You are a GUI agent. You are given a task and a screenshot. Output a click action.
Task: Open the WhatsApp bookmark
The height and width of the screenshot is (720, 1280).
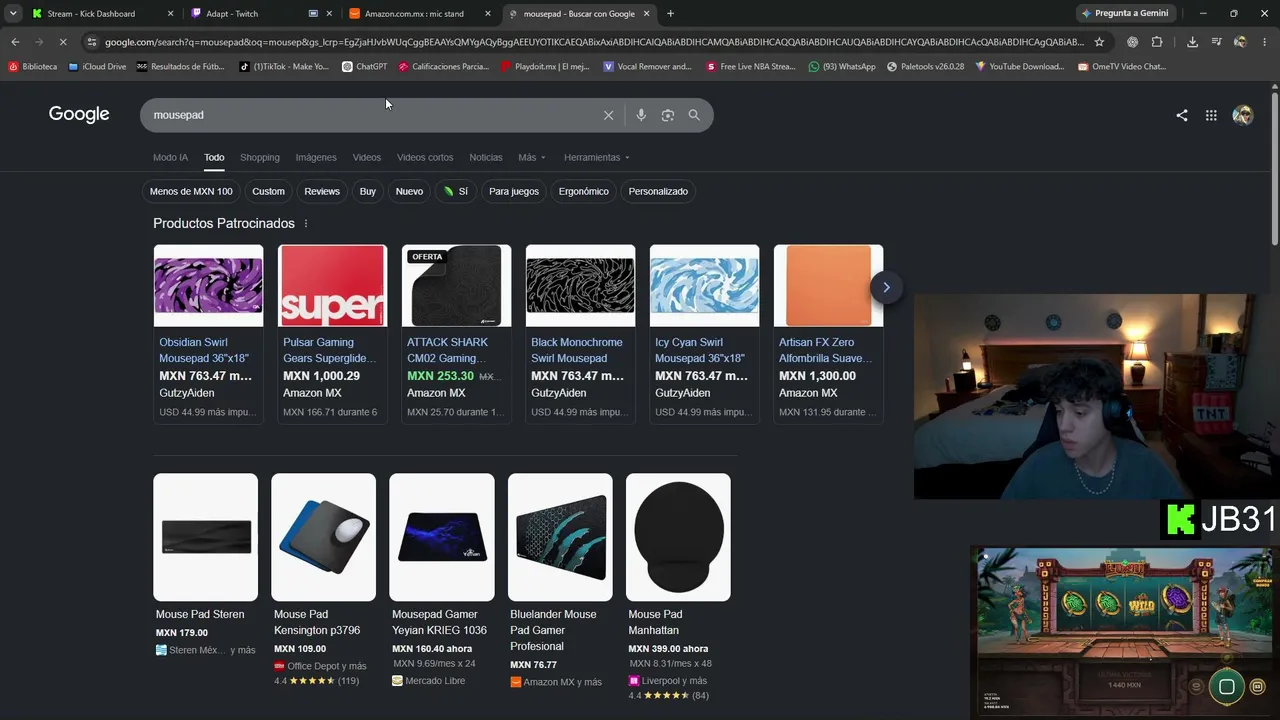tap(842, 67)
